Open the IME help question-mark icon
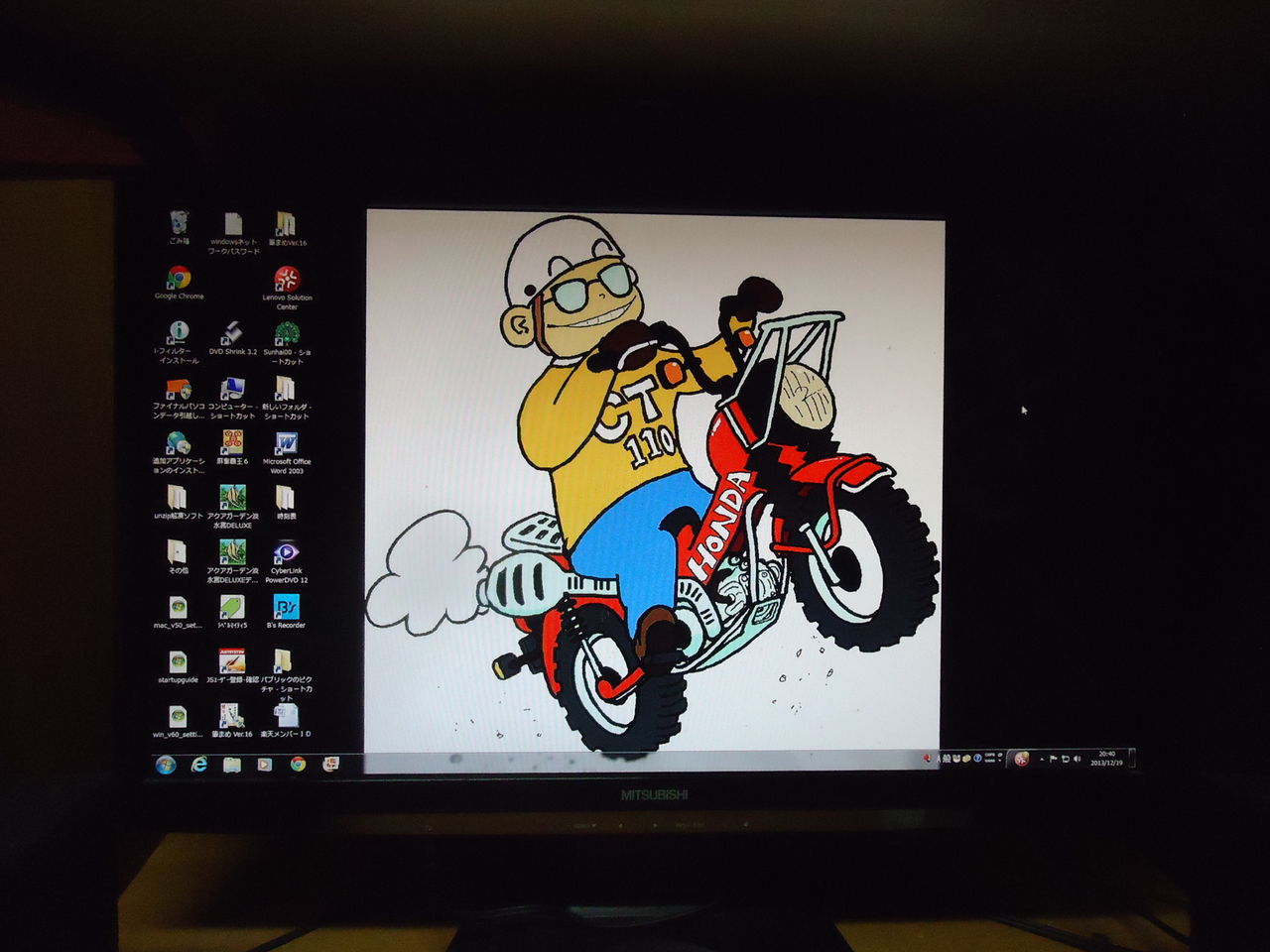This screenshot has height=952, width=1270. point(977,758)
